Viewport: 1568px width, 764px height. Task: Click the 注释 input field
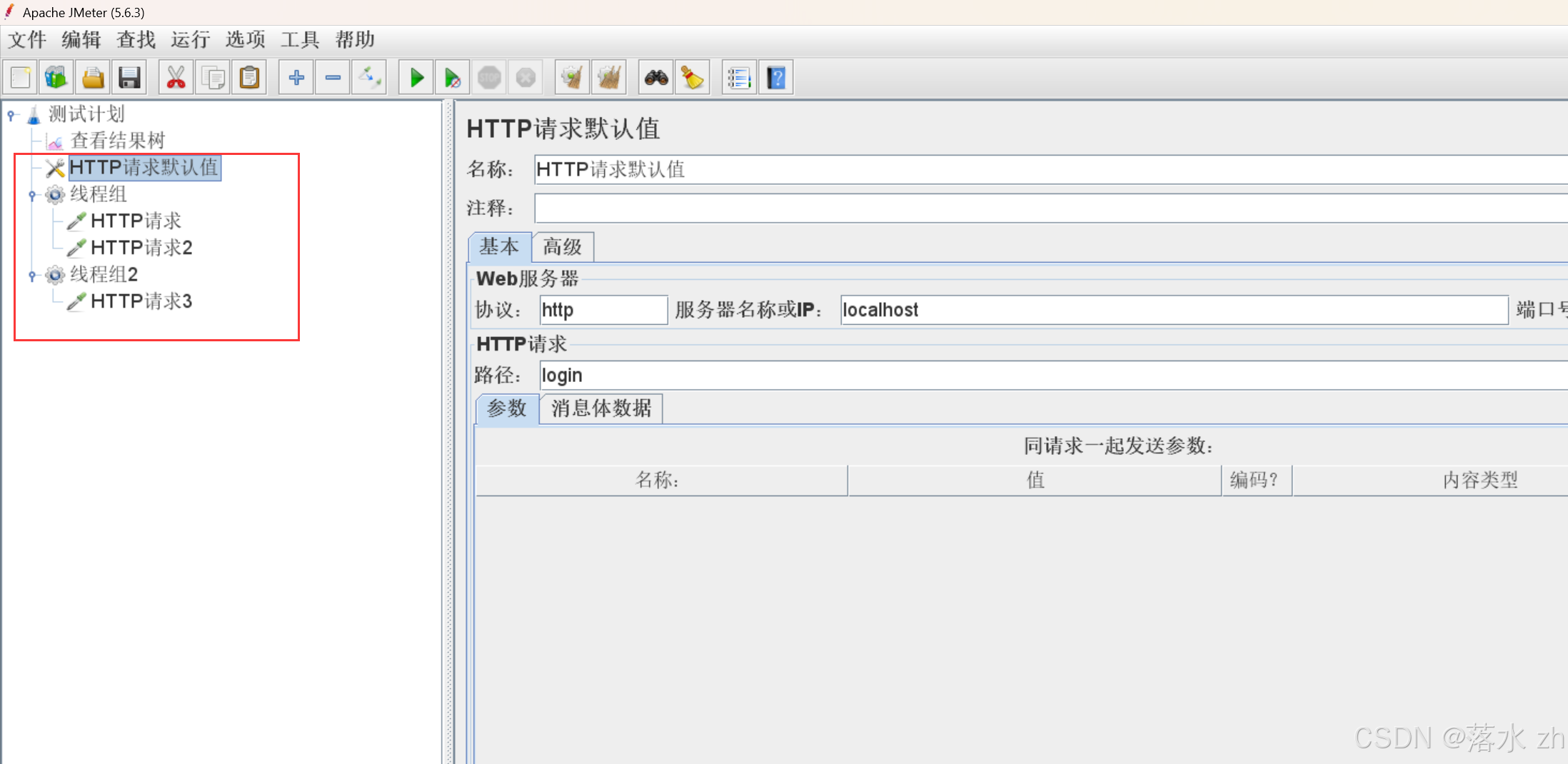tap(1051, 208)
